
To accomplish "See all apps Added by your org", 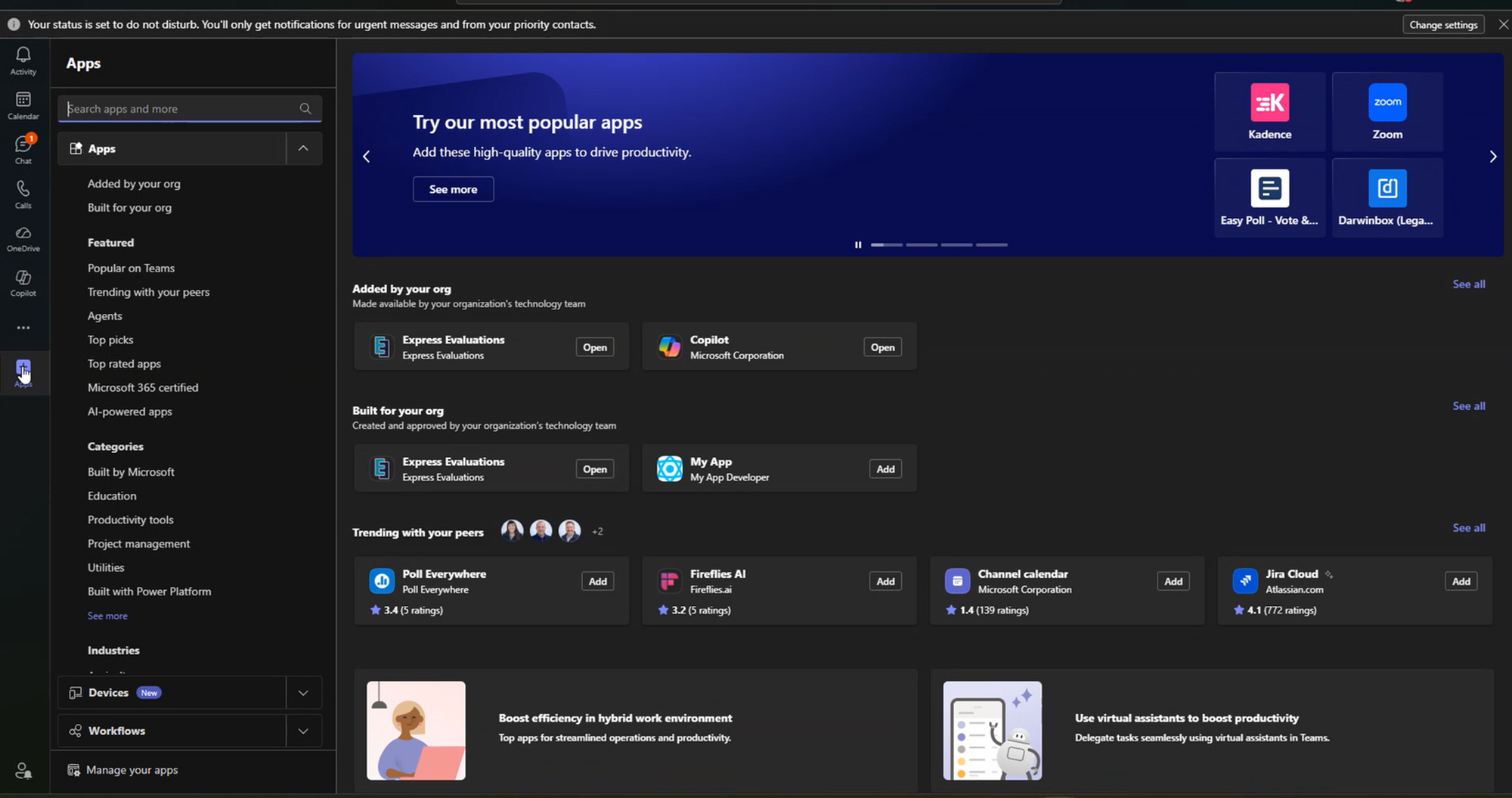I will 1469,284.
